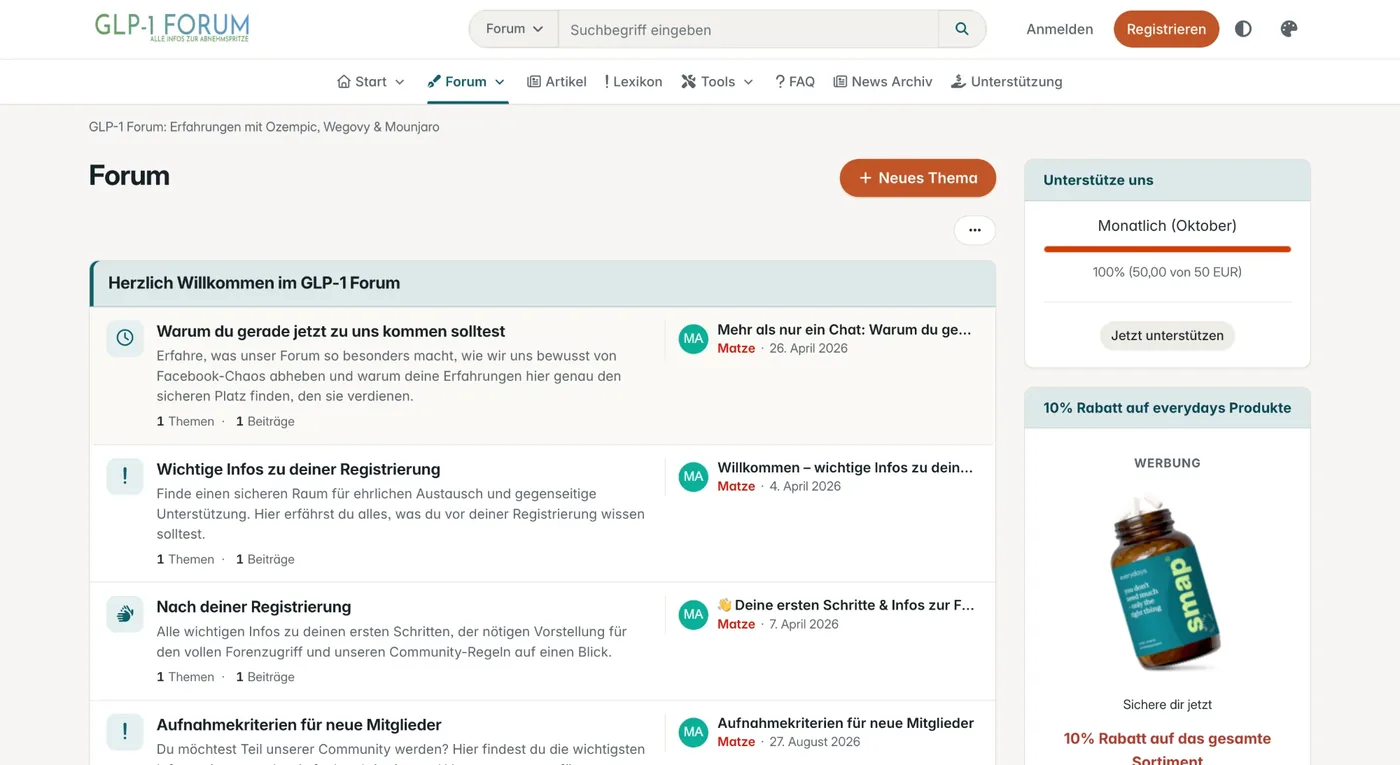Click the magnifier search button
Viewport: 1400px width, 765px height.
point(962,29)
